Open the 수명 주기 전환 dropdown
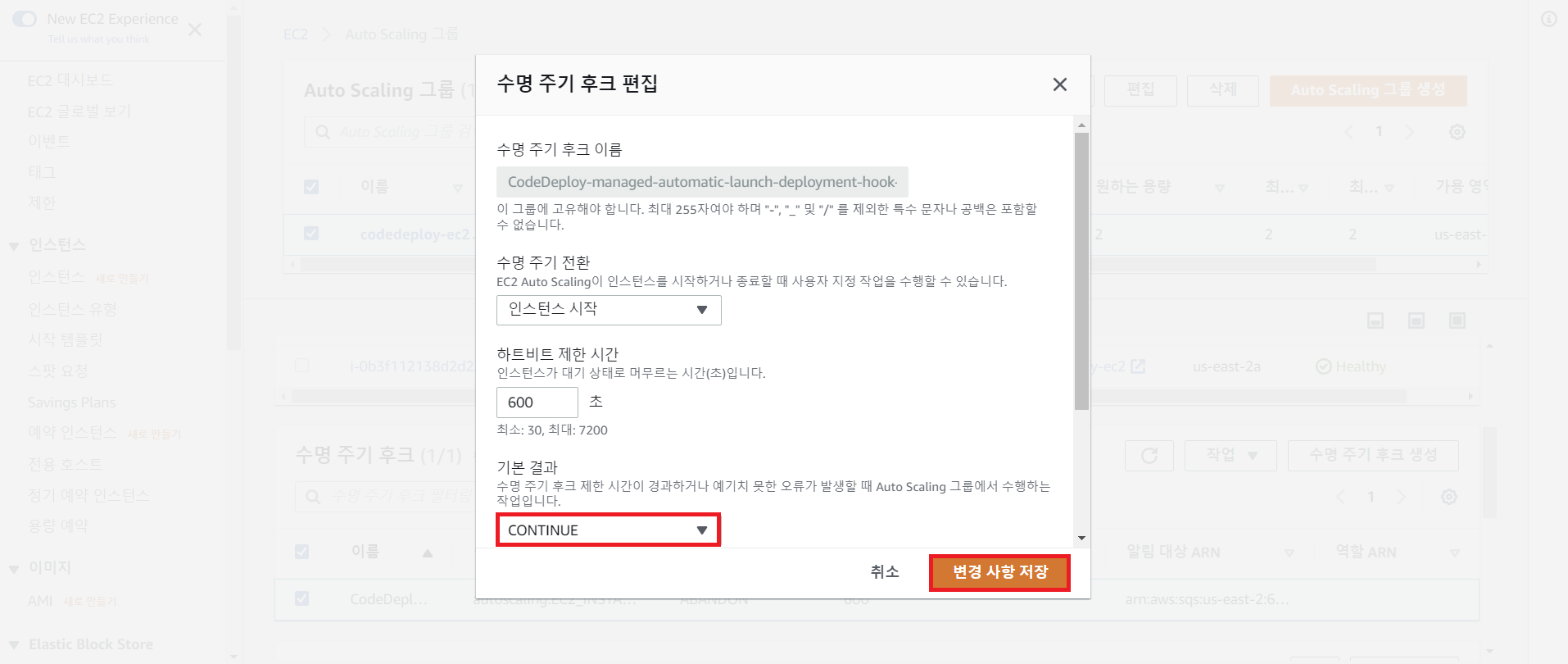1568x664 pixels. click(609, 310)
